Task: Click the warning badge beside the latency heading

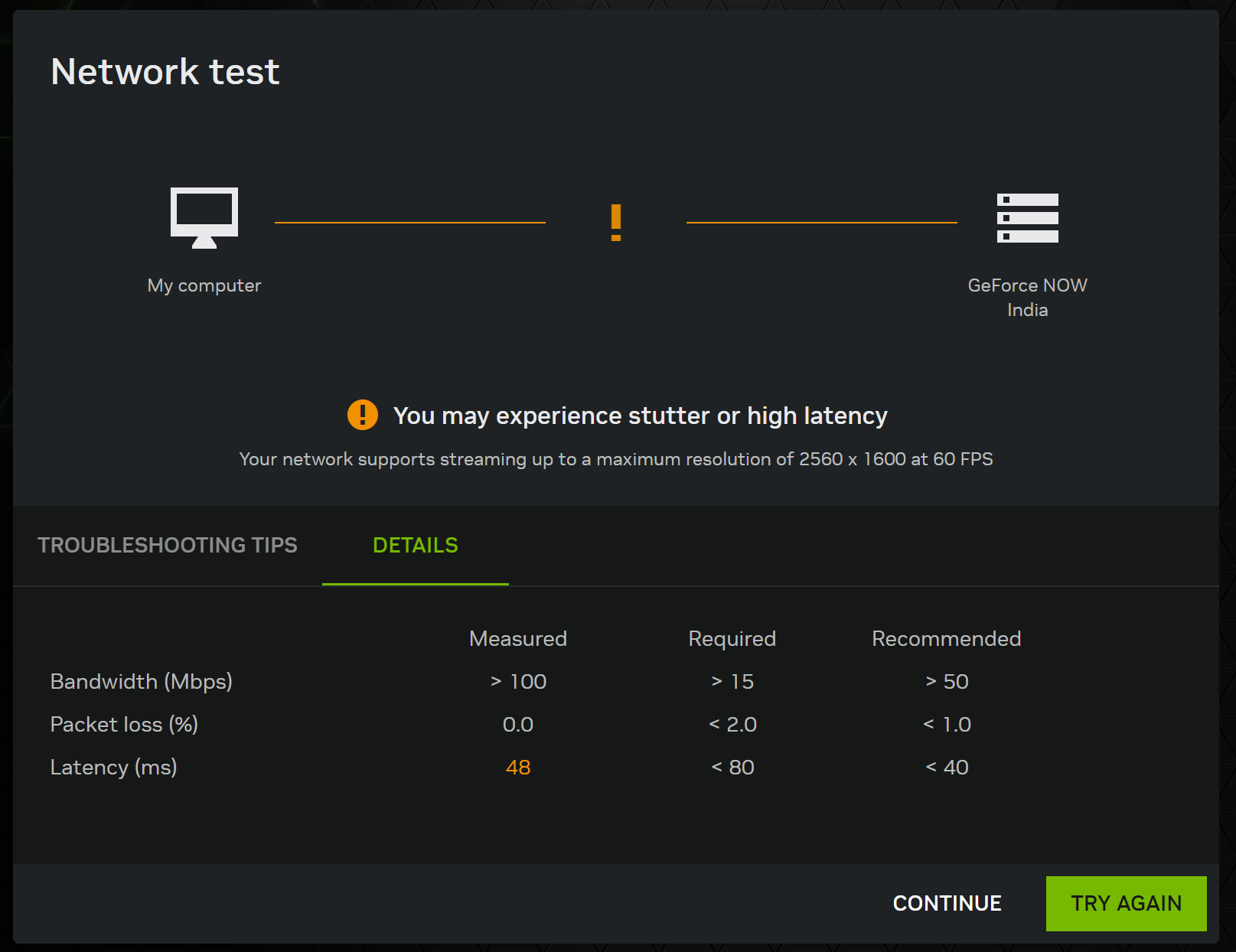Action: (363, 415)
